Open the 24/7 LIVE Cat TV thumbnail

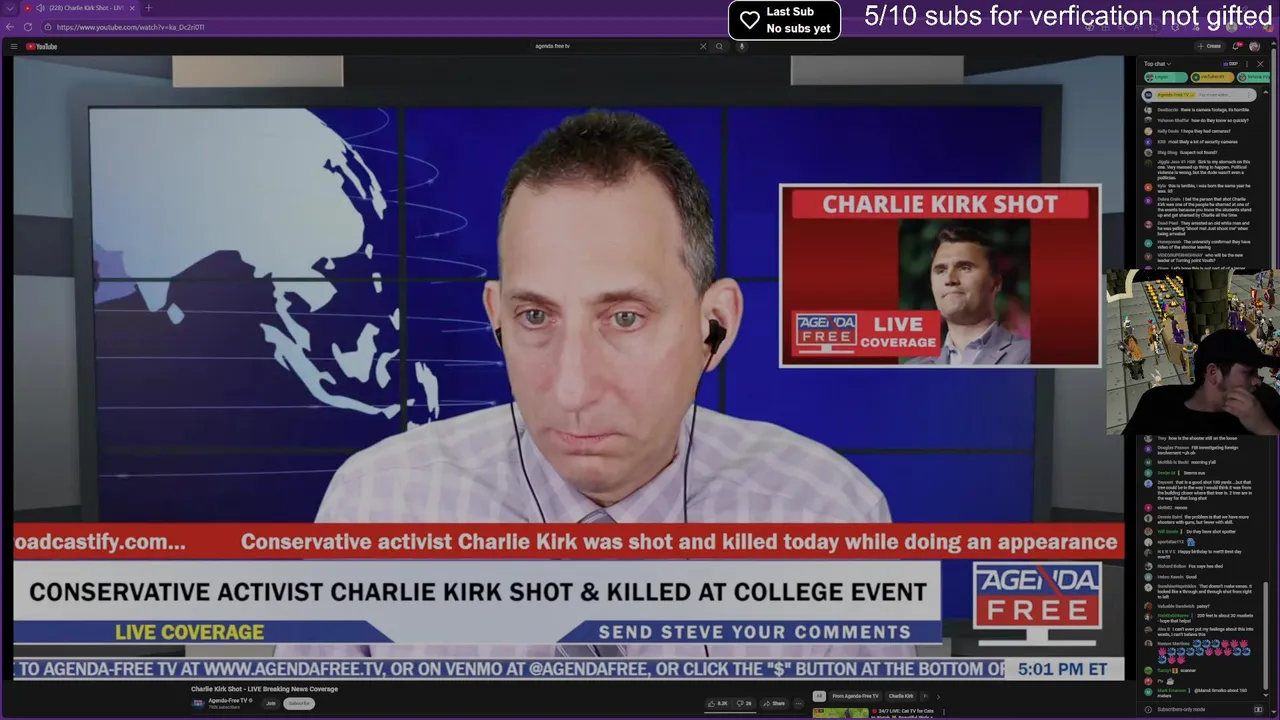coord(840,714)
